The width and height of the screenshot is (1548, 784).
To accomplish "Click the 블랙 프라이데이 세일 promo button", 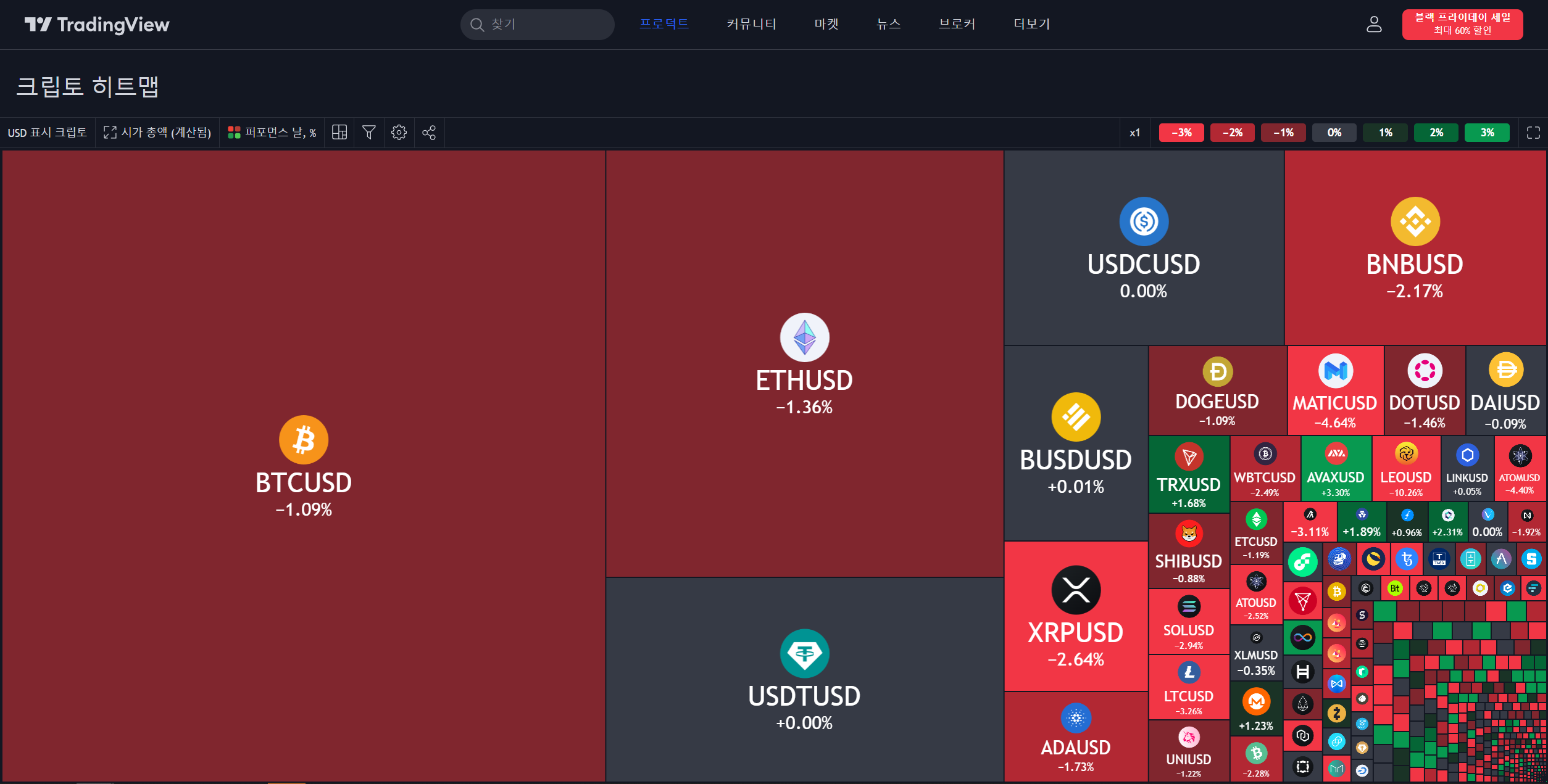I will coord(1462,25).
